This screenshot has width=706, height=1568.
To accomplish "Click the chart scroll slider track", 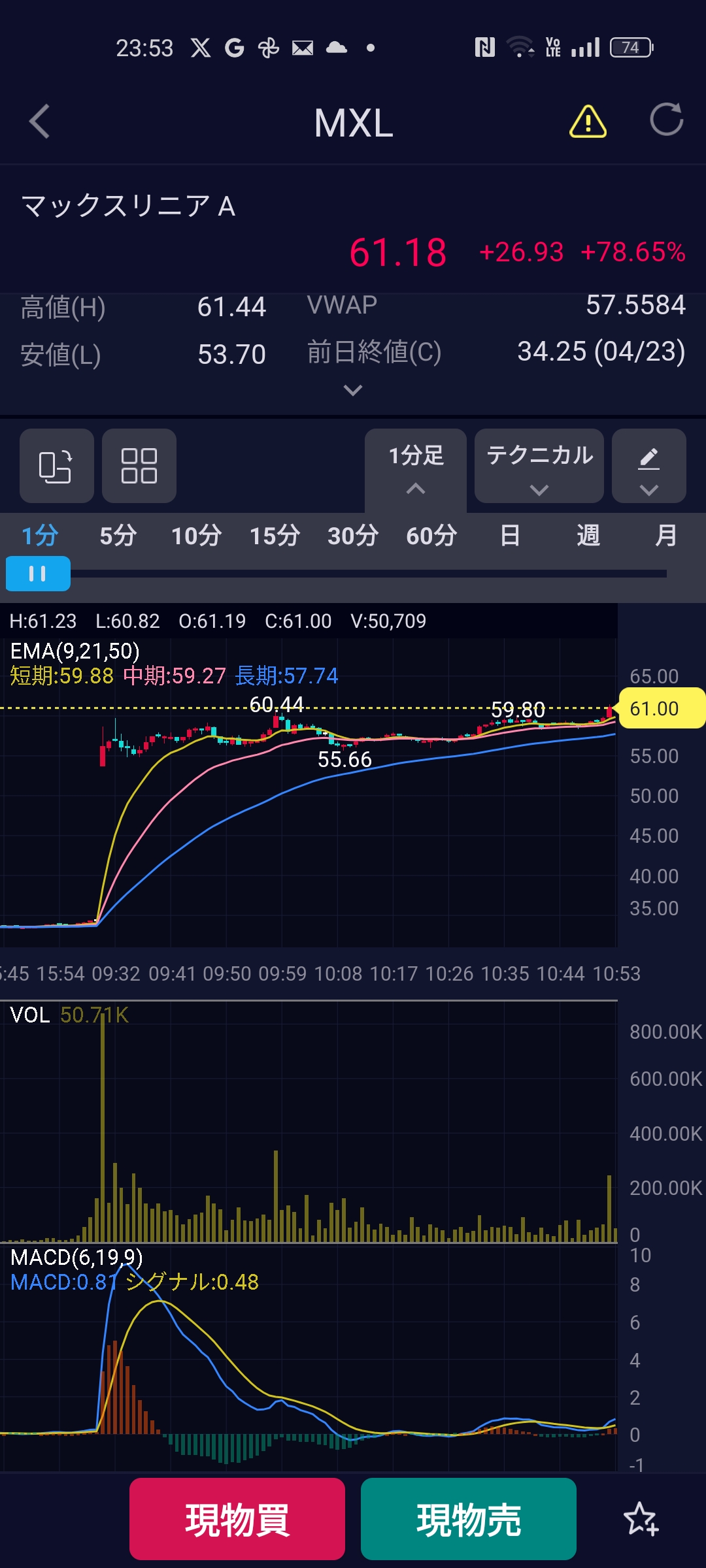I will [x=366, y=574].
